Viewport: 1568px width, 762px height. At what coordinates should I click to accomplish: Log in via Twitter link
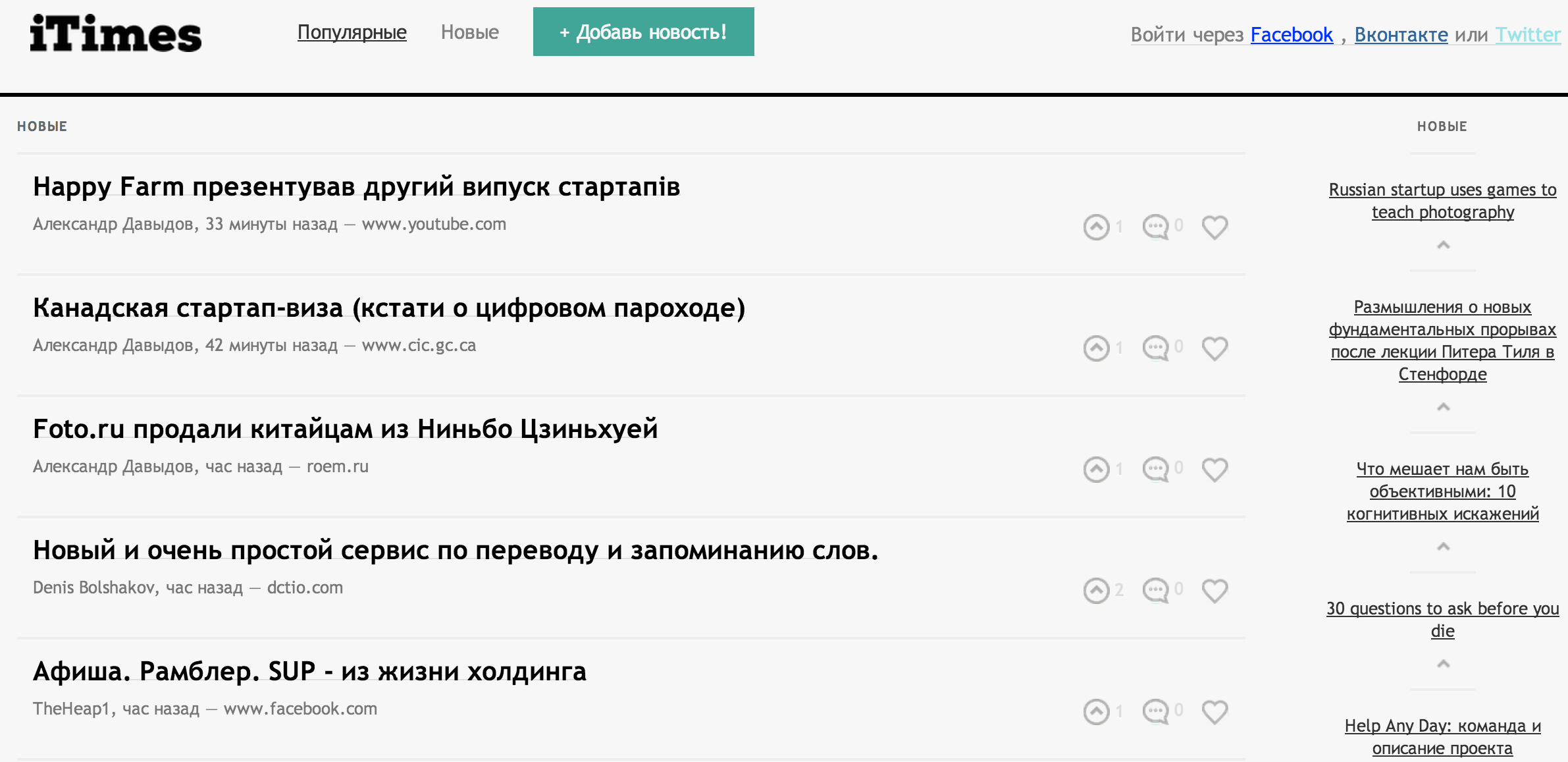point(1528,34)
